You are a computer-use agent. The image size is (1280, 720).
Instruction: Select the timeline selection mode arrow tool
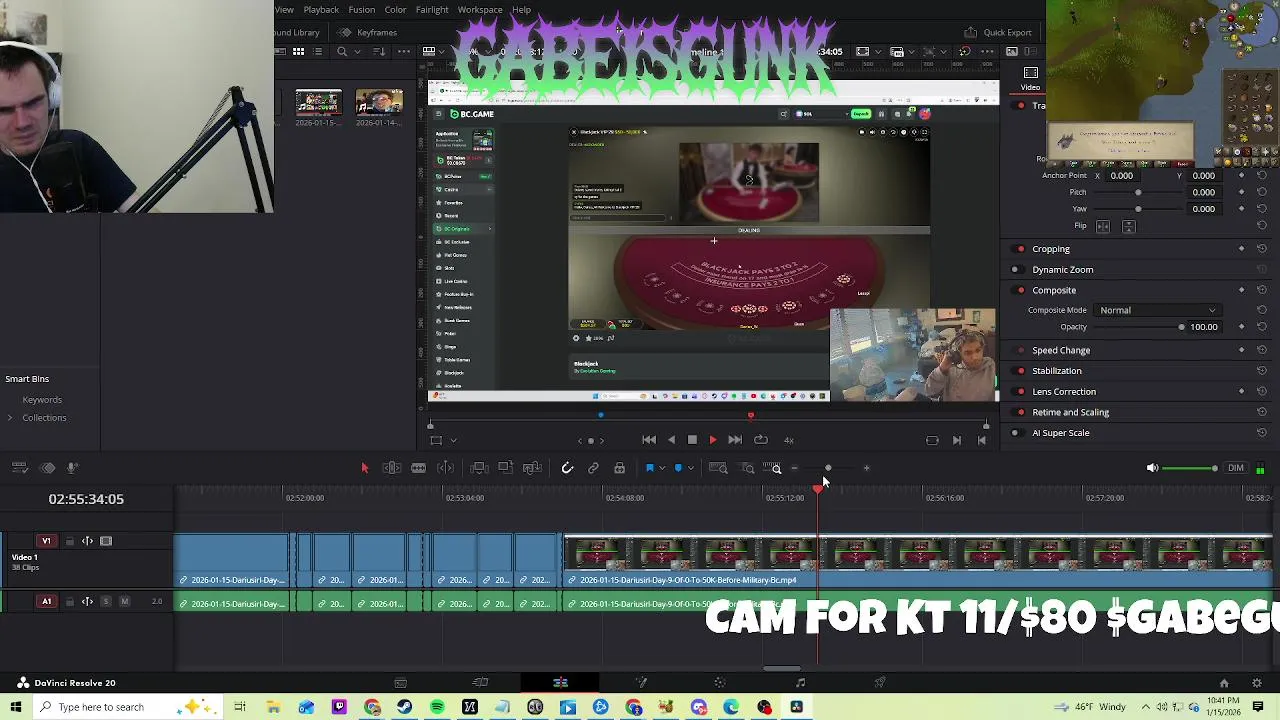coord(364,468)
